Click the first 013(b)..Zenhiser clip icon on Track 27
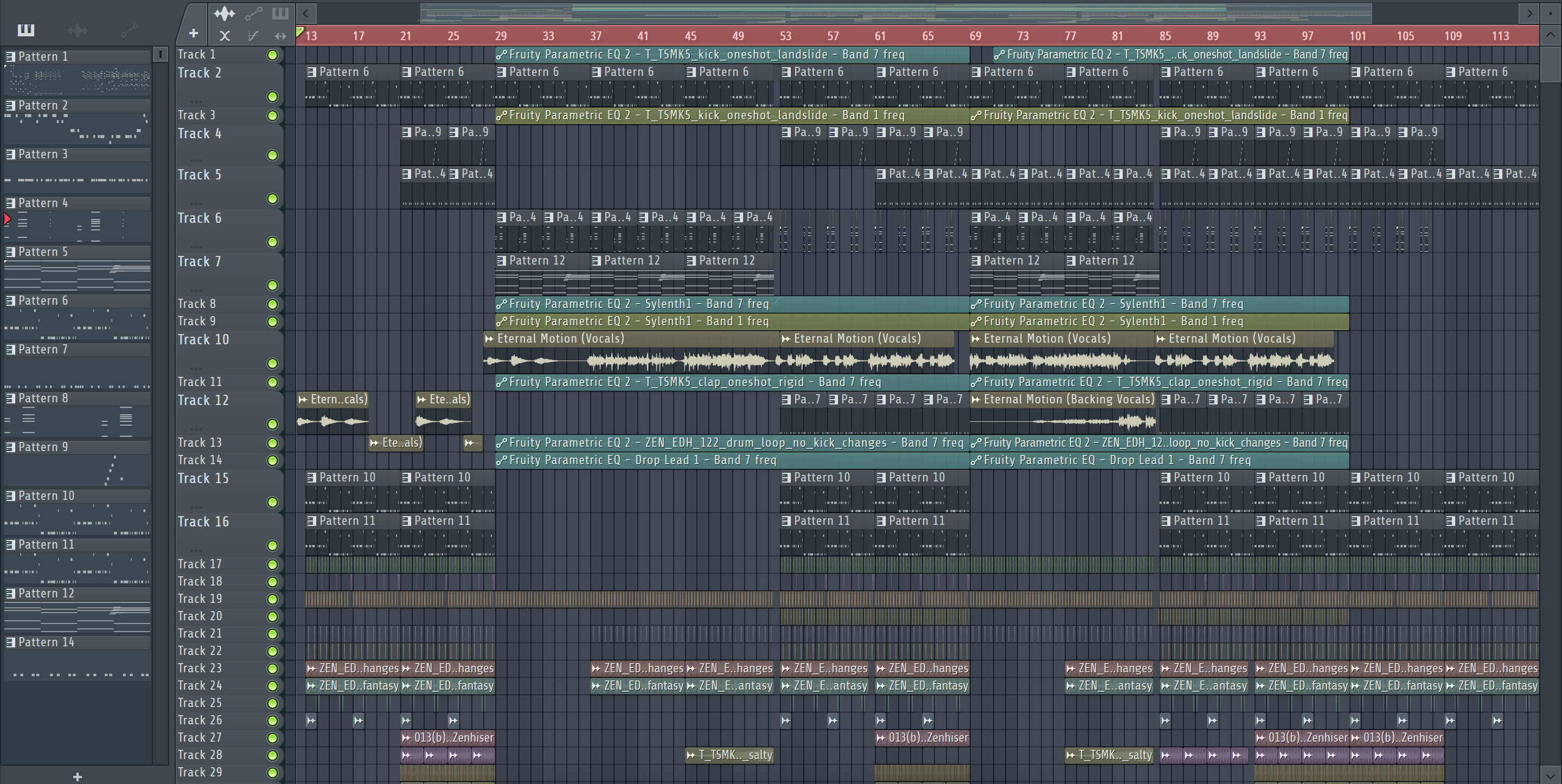Viewport: 1562px width, 784px height. pyautogui.click(x=406, y=738)
